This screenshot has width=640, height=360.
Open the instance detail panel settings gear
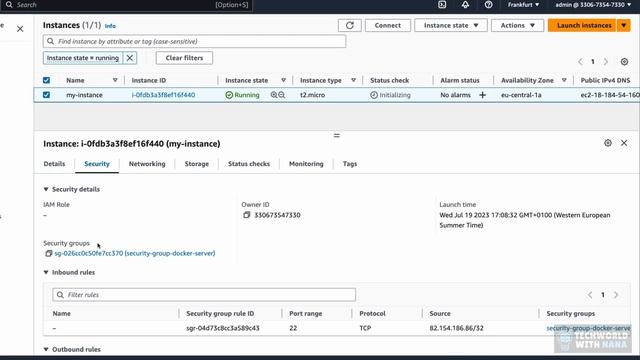tap(608, 143)
